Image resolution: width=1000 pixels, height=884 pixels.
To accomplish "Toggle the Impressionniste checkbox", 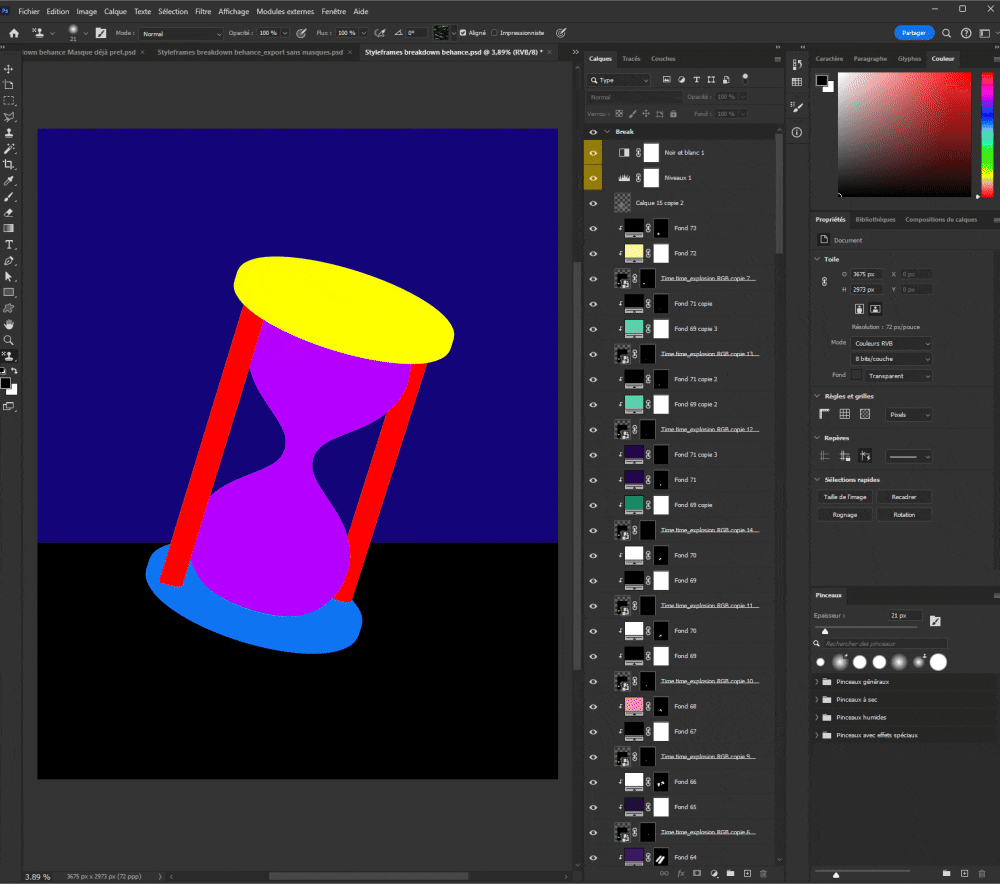I will point(494,33).
